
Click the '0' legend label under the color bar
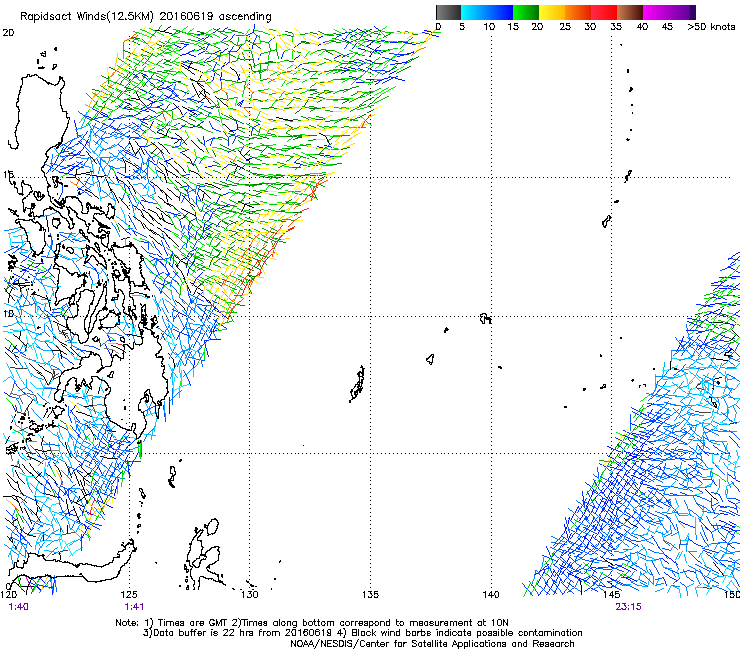(438, 26)
